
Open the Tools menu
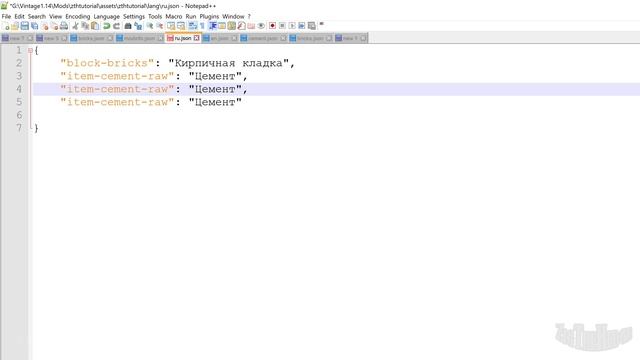click(x=155, y=16)
